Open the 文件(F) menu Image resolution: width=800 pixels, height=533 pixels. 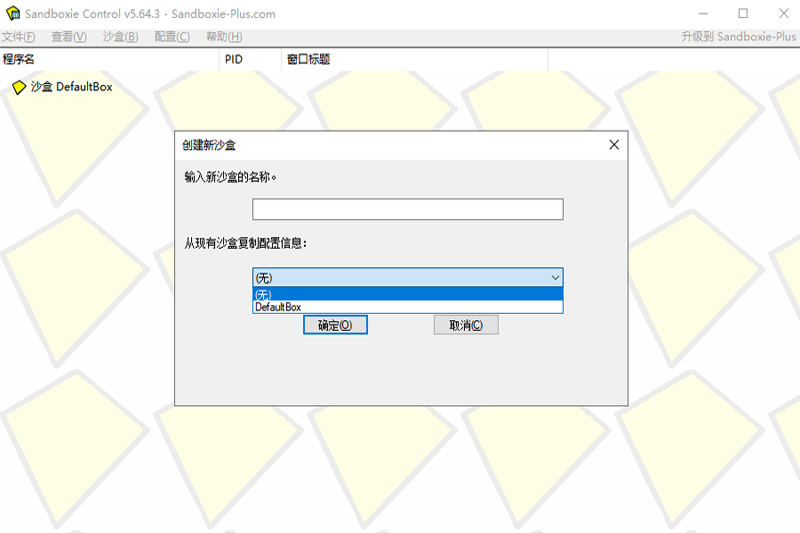[x=18, y=37]
